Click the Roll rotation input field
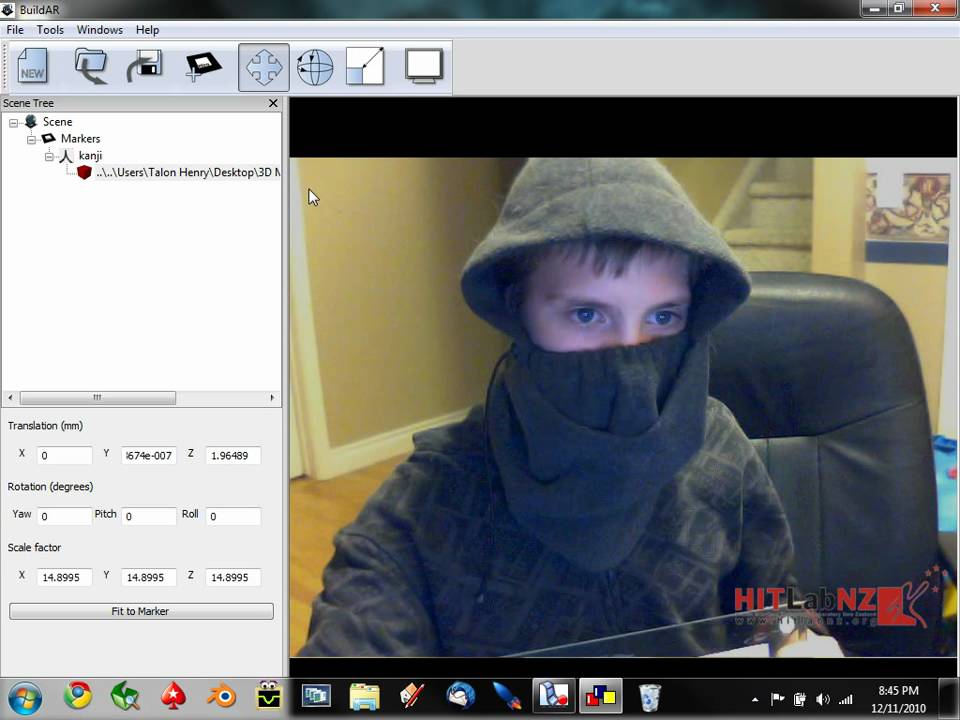Screen dimensions: 960x720 pos(233,516)
